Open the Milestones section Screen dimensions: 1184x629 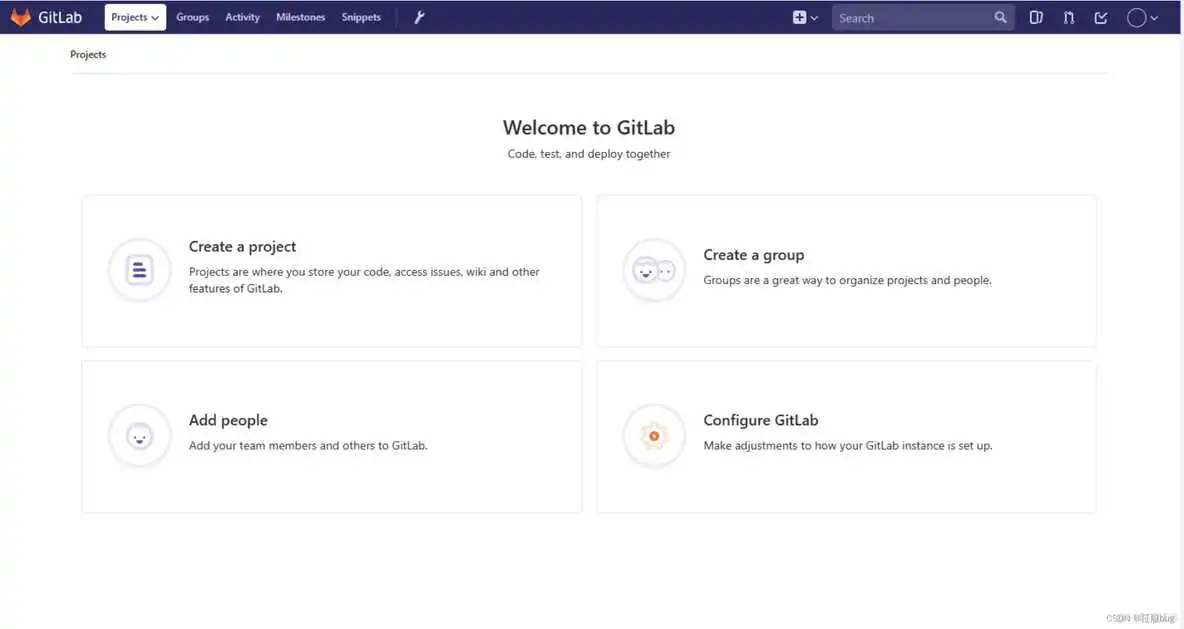(300, 17)
